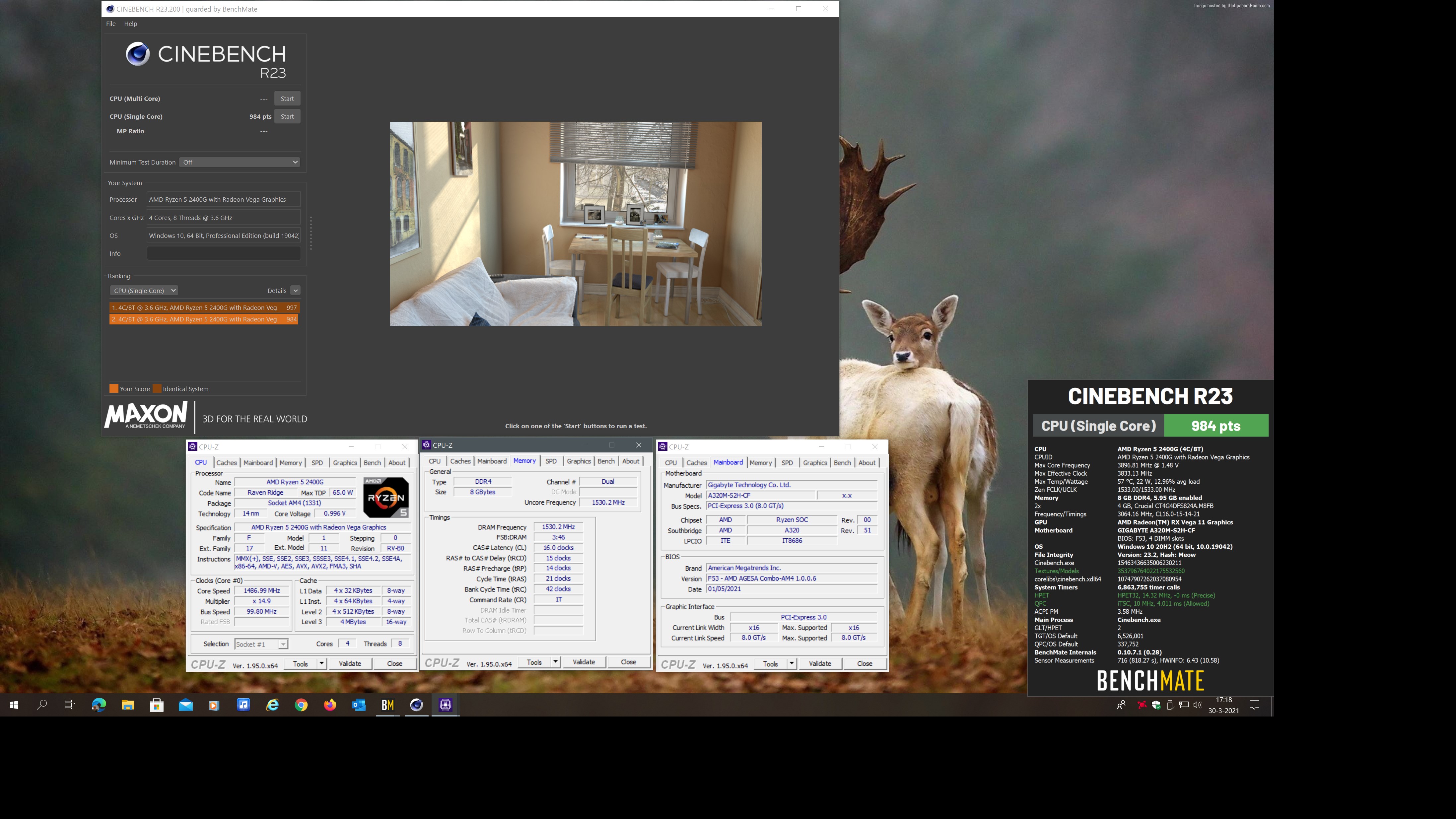Click BenchMate 984 pts green score
Image resolution: width=1456 pixels, height=819 pixels.
point(1216,426)
